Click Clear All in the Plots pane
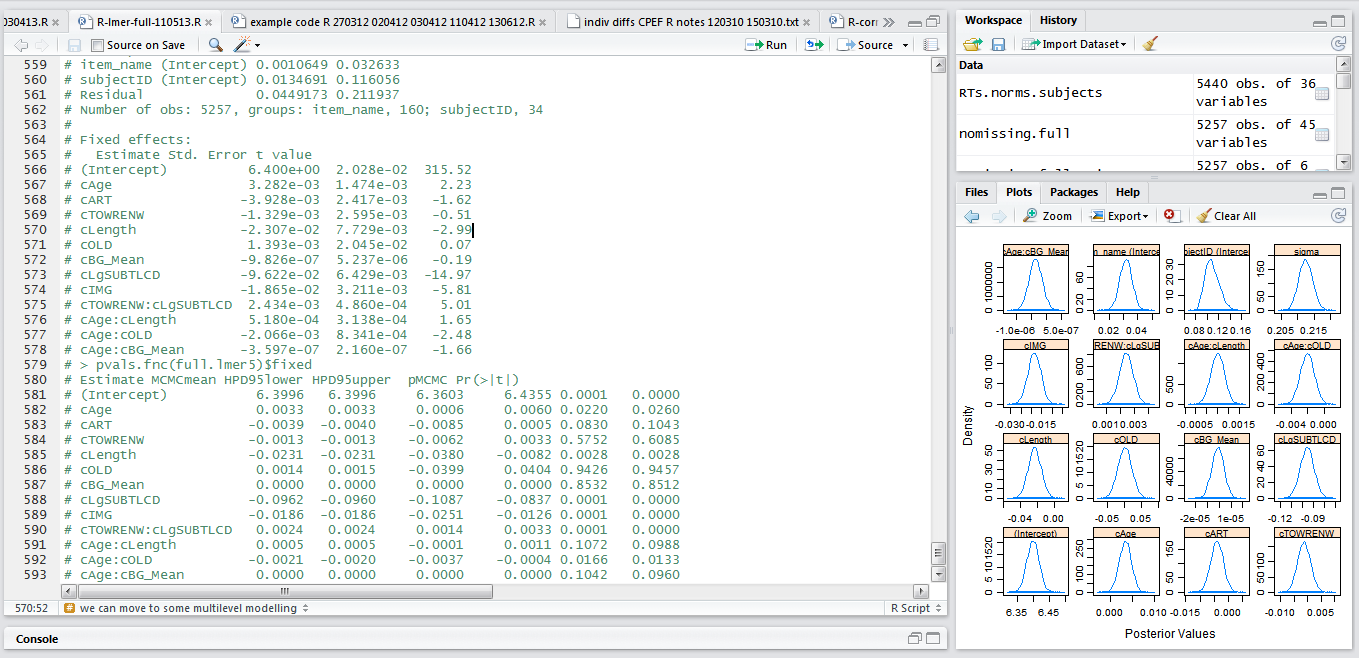Viewport: 1359px width, 658px height. (x=1226, y=216)
